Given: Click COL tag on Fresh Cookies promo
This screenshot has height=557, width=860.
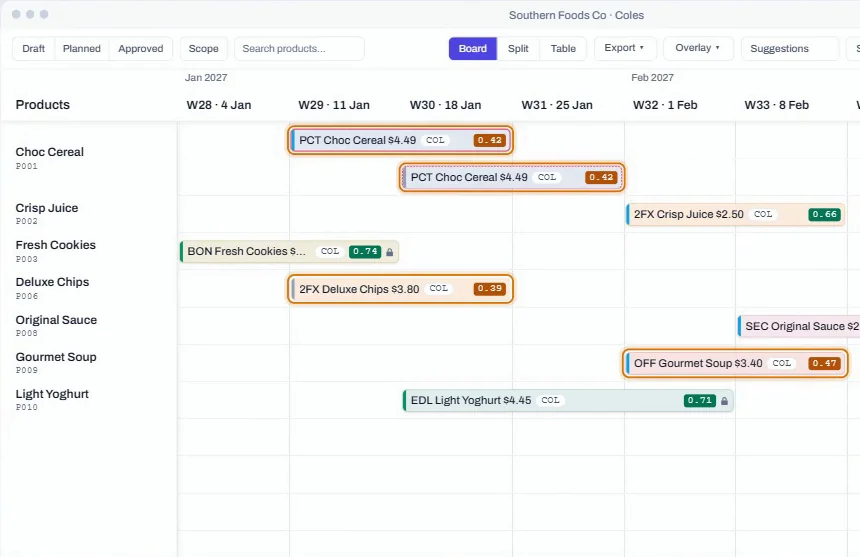Looking at the screenshot, I should tap(330, 252).
